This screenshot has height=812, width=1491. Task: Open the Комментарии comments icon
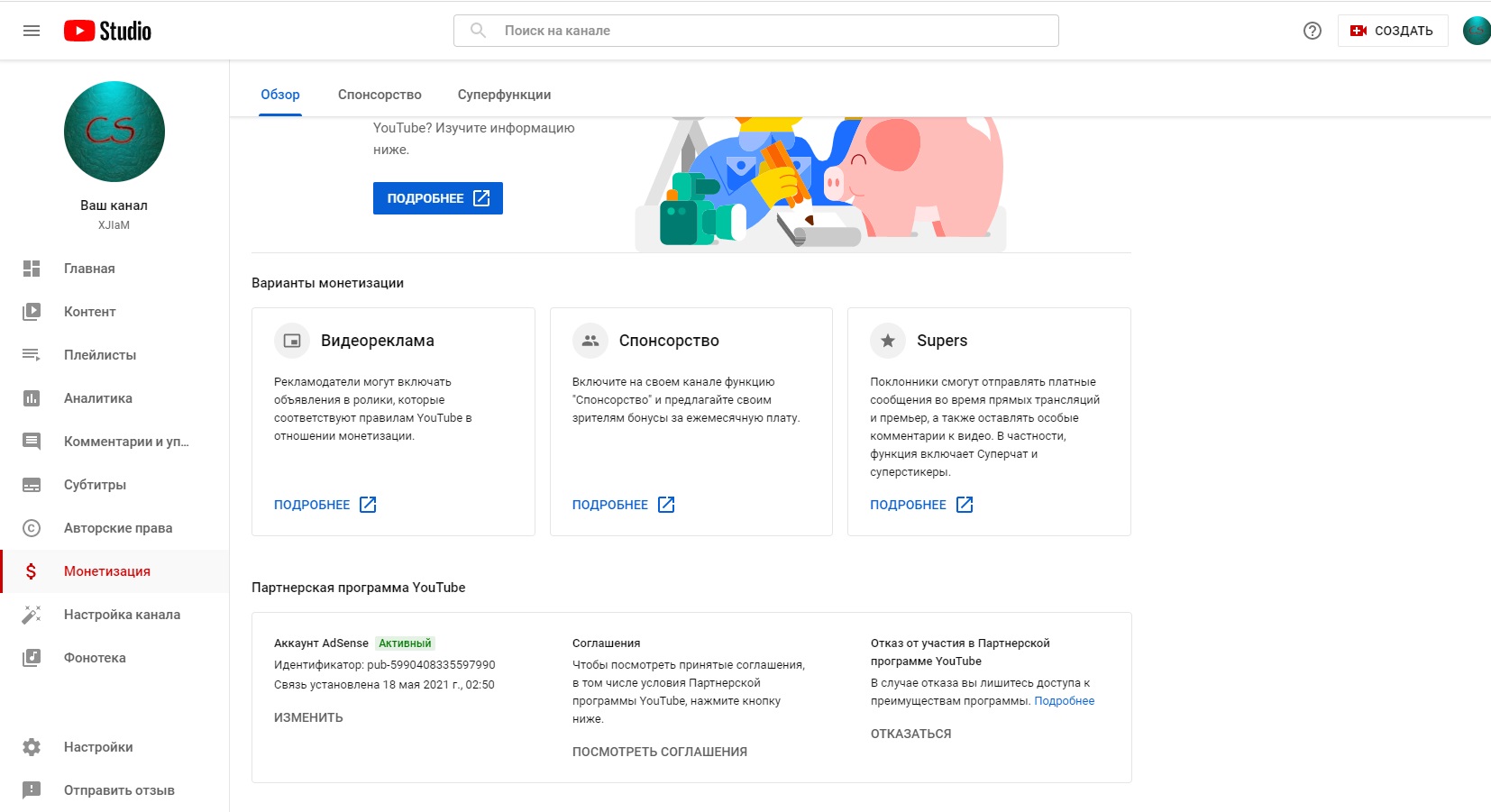click(32, 442)
